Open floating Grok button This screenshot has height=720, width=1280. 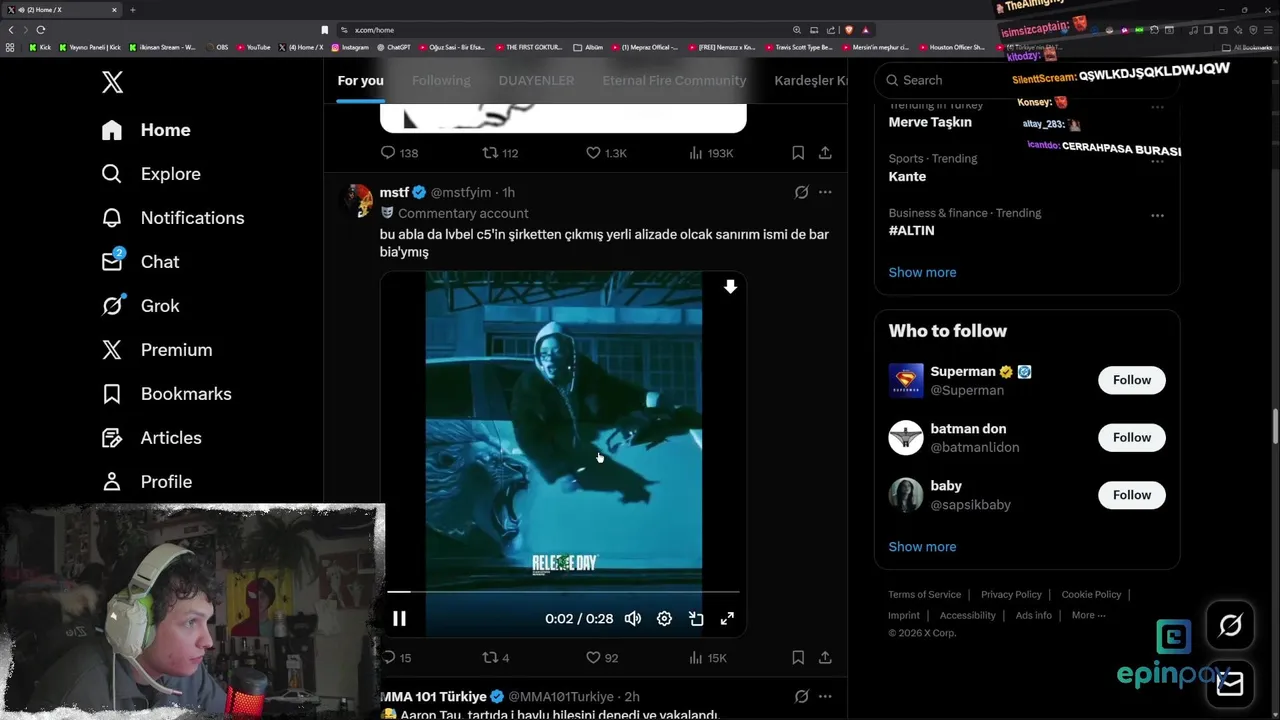pos(1230,626)
